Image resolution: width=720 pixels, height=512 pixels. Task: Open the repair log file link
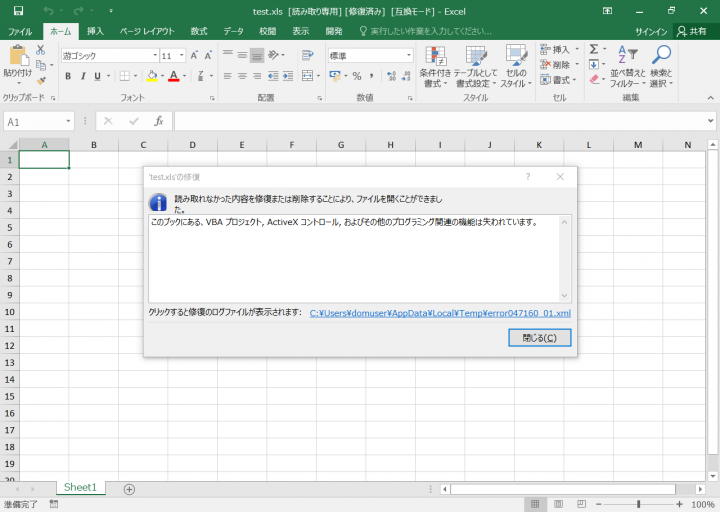[x=440, y=313]
